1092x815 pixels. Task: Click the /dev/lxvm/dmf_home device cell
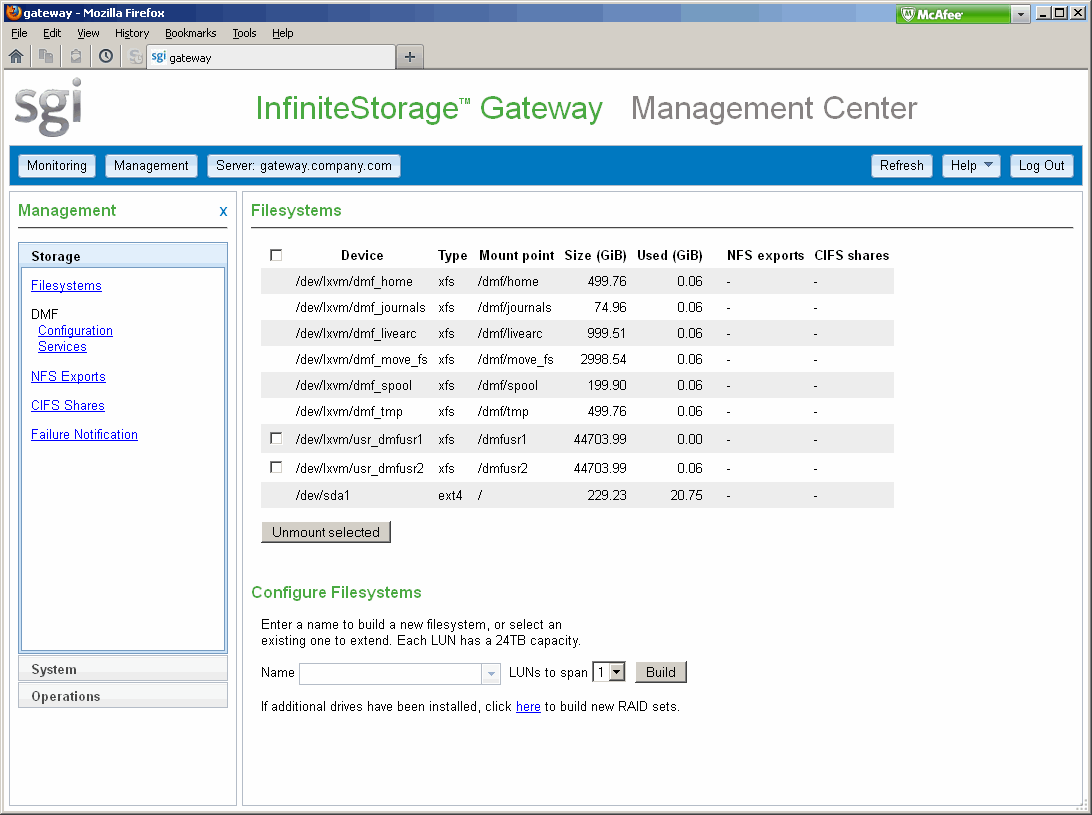[x=354, y=281]
